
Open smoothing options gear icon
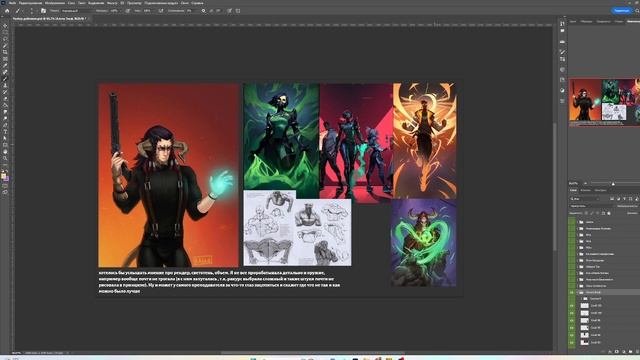tap(203, 11)
